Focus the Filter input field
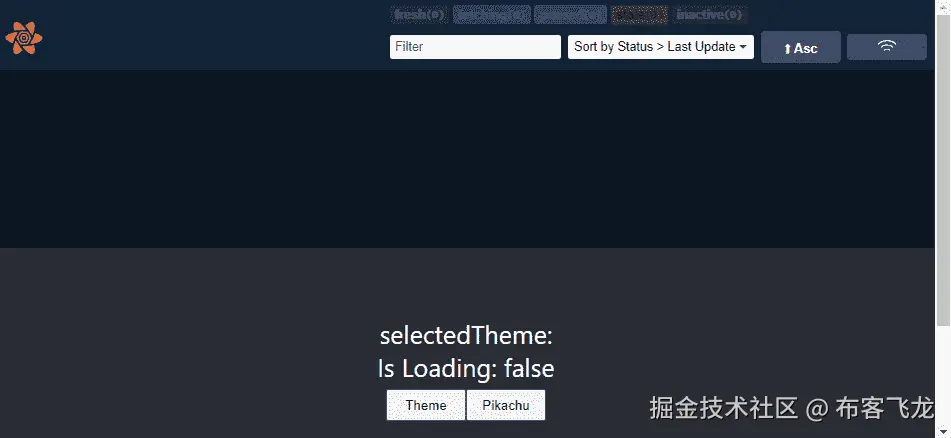The height and width of the screenshot is (438, 951). 475,47
